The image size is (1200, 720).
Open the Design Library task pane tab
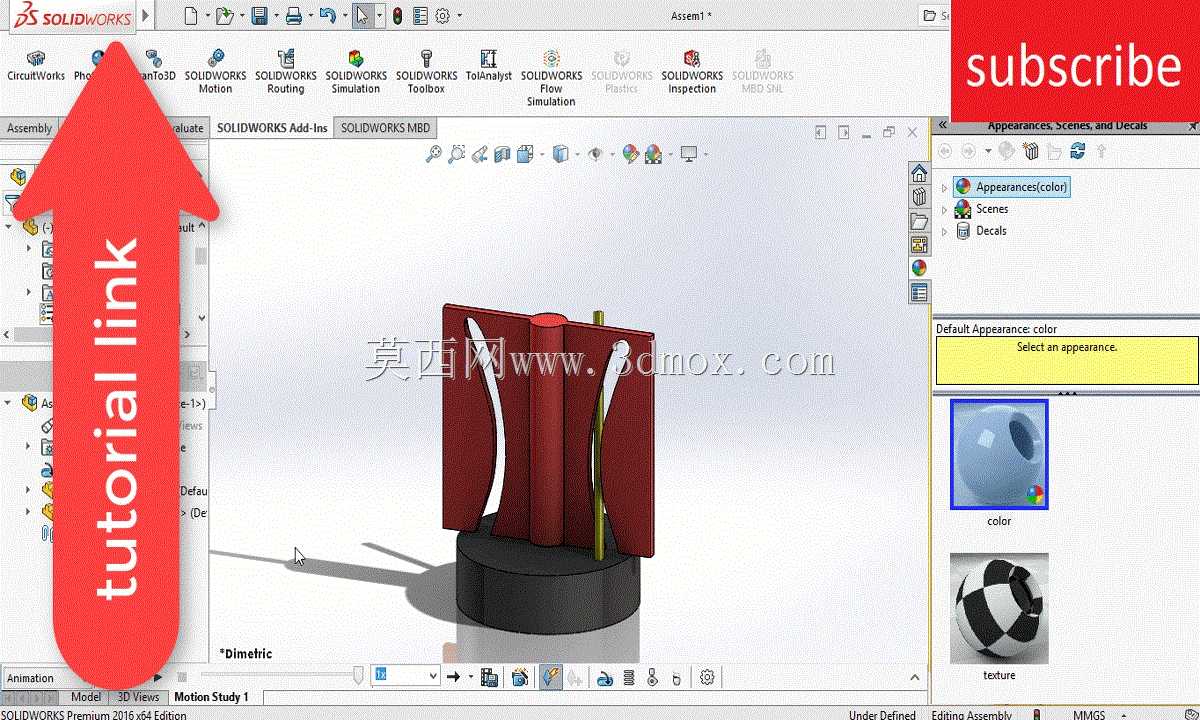click(x=919, y=197)
